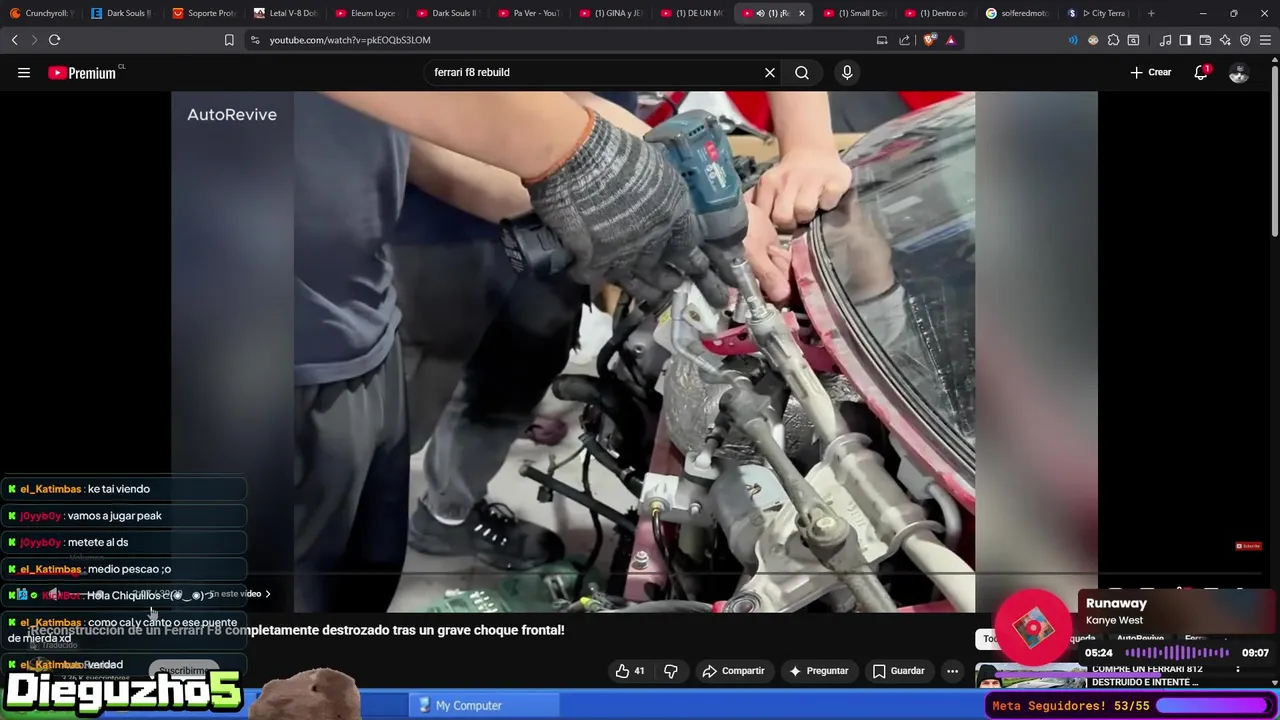This screenshot has height=720, width=1280.
Task: Open the tab search icon
Action: click(1133, 40)
